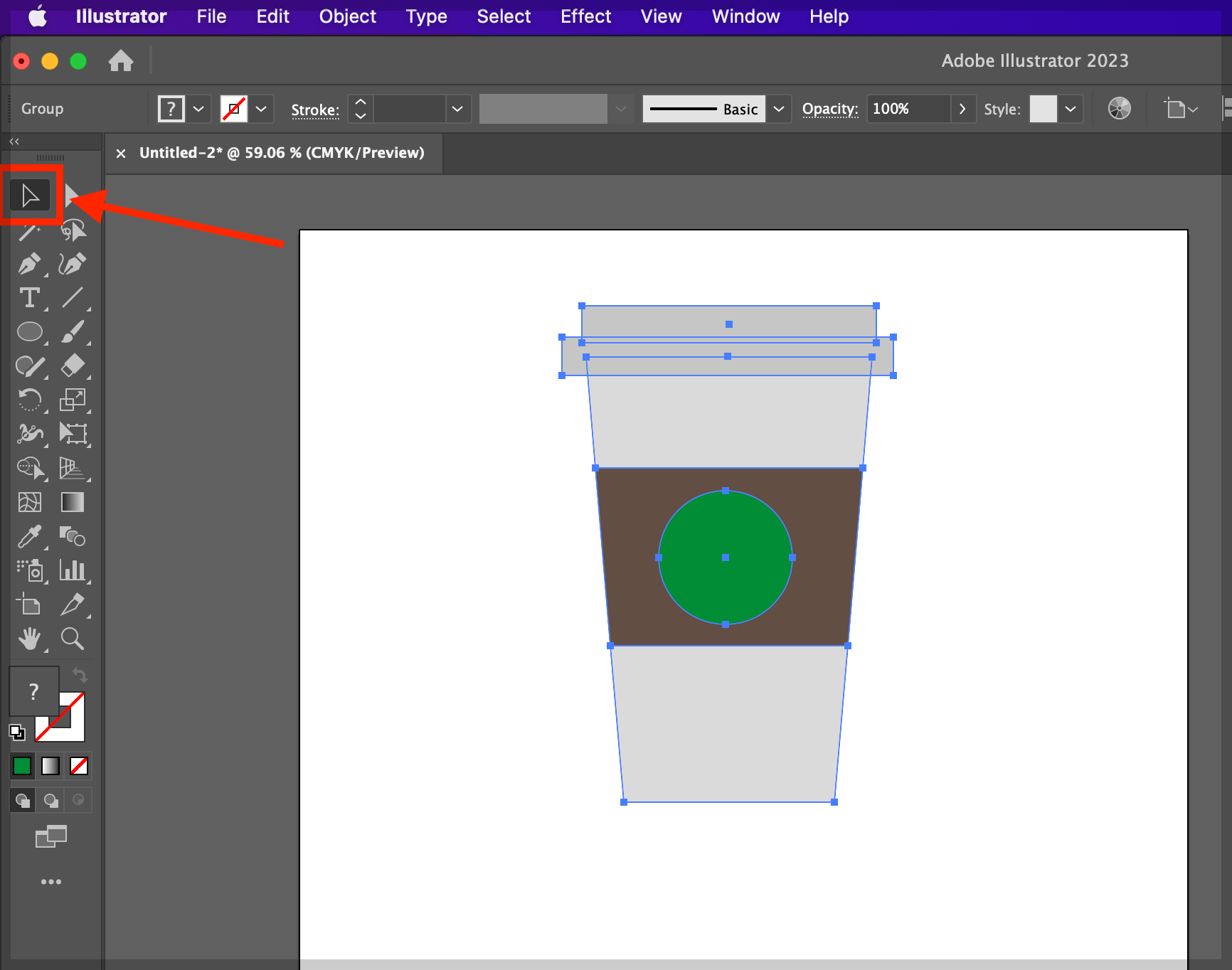Select the Selection tool arrow

coord(30,196)
